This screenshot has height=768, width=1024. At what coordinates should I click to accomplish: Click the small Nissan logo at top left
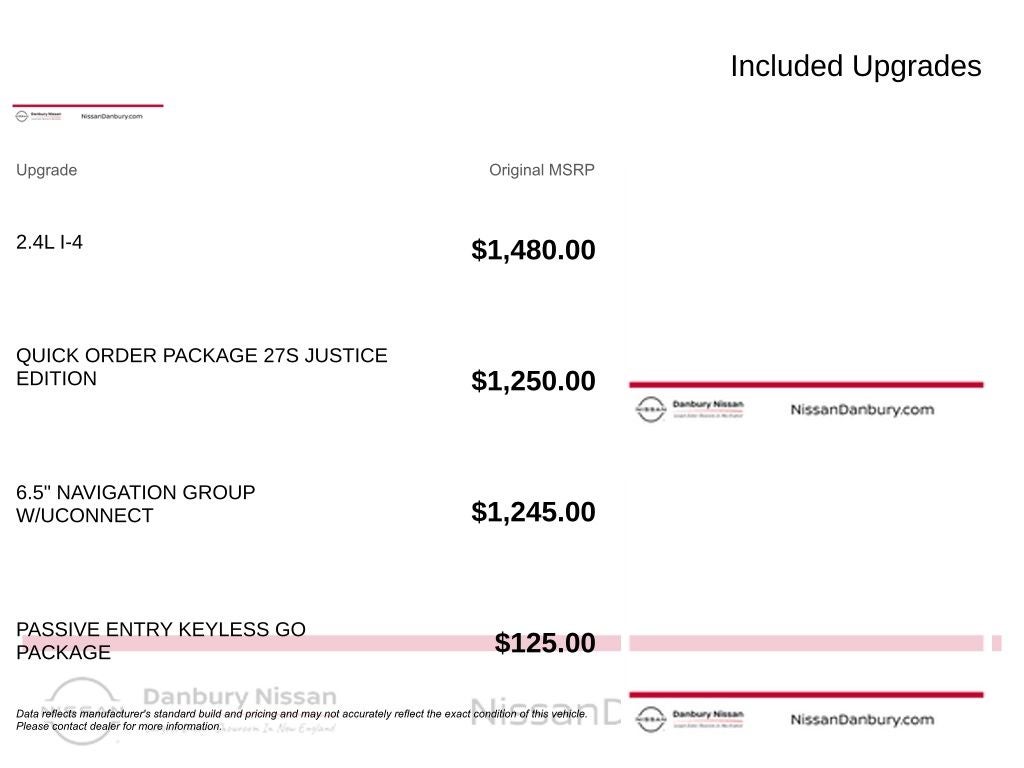[22, 116]
